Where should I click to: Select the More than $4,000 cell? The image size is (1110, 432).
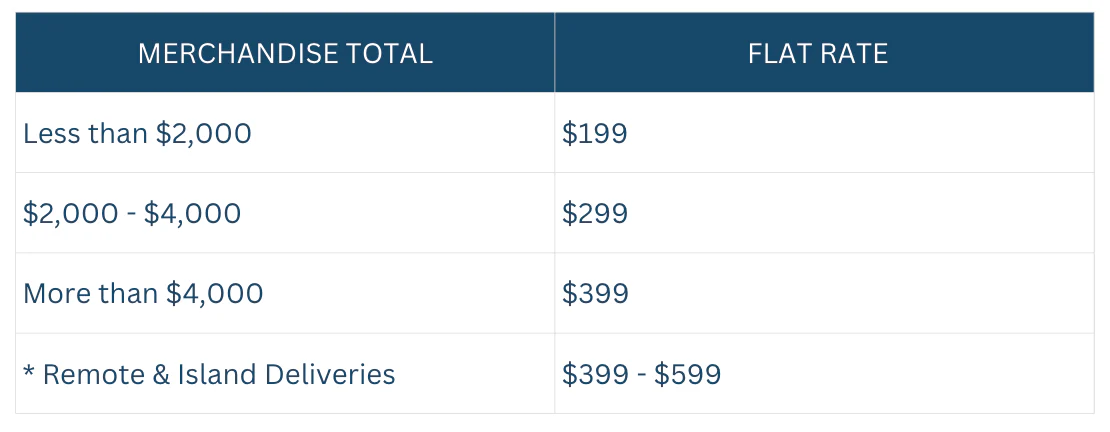(285, 293)
